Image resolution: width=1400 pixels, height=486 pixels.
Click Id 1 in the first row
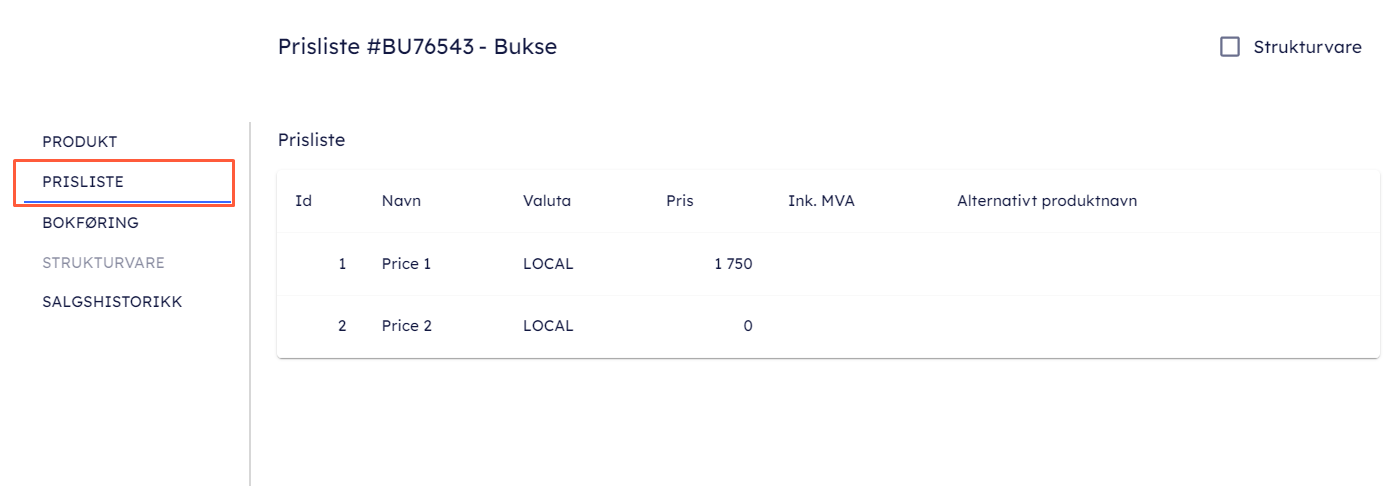[342, 264]
